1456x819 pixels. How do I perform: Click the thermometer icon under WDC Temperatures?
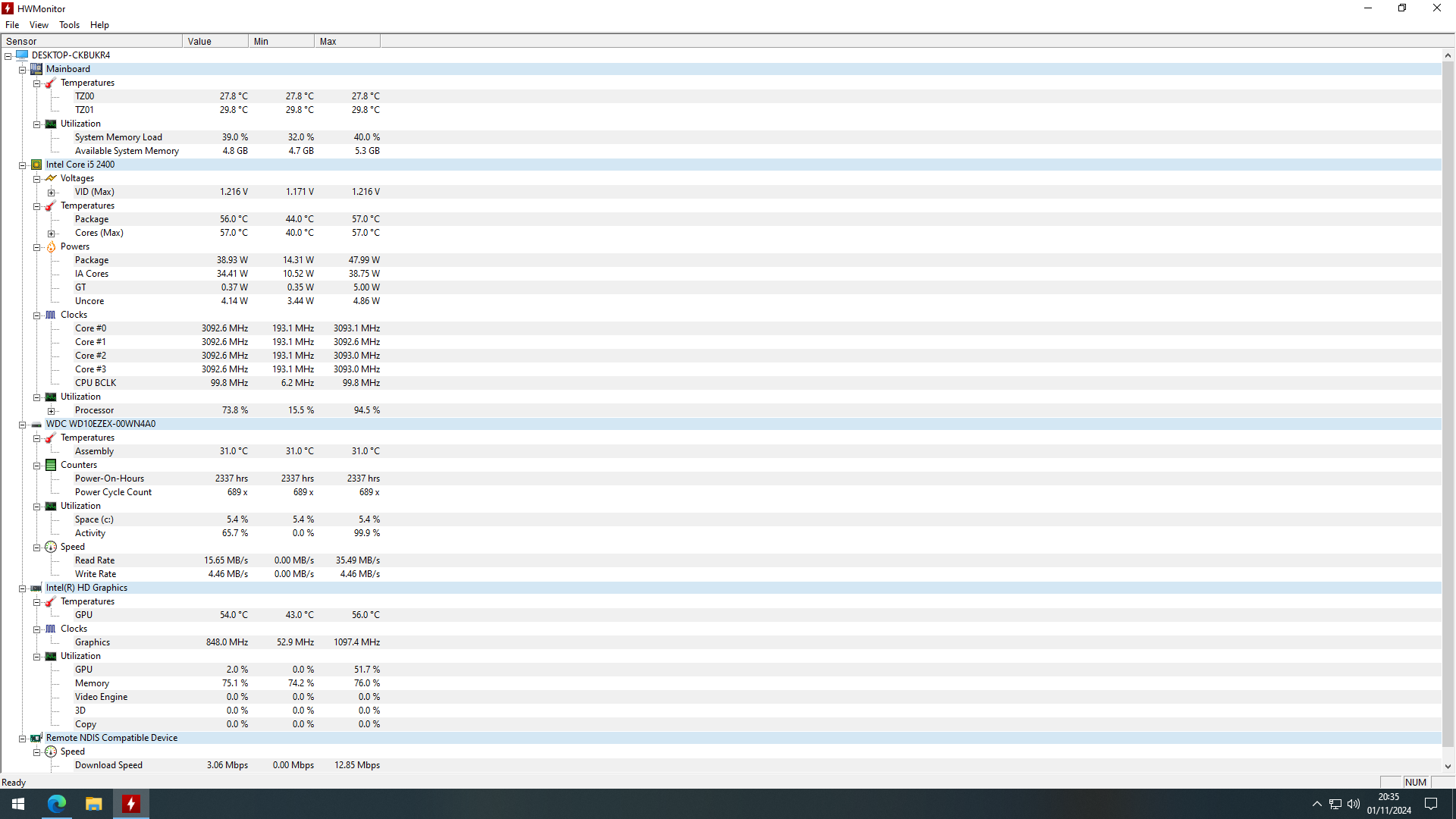[51, 438]
